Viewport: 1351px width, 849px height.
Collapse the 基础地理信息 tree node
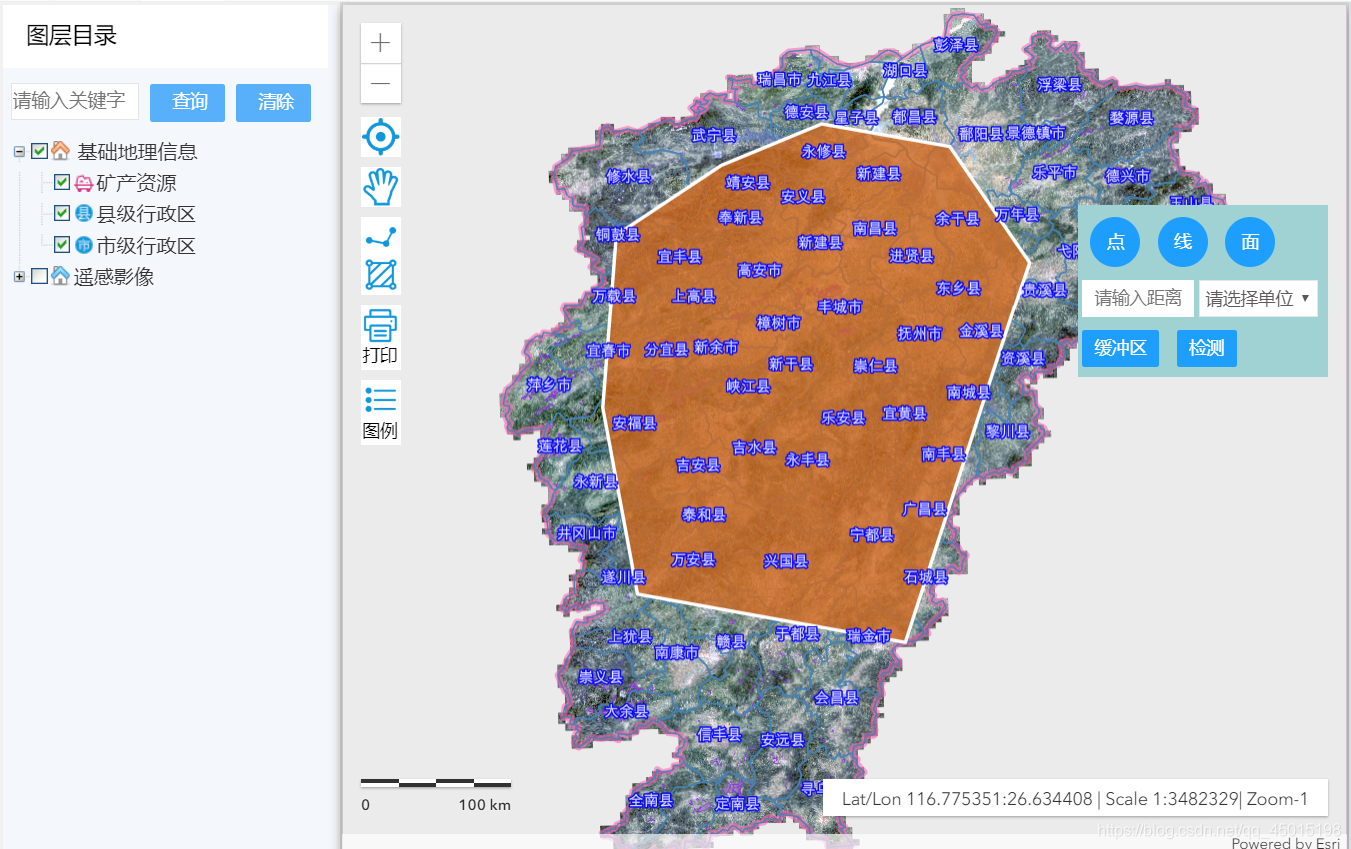tap(18, 150)
